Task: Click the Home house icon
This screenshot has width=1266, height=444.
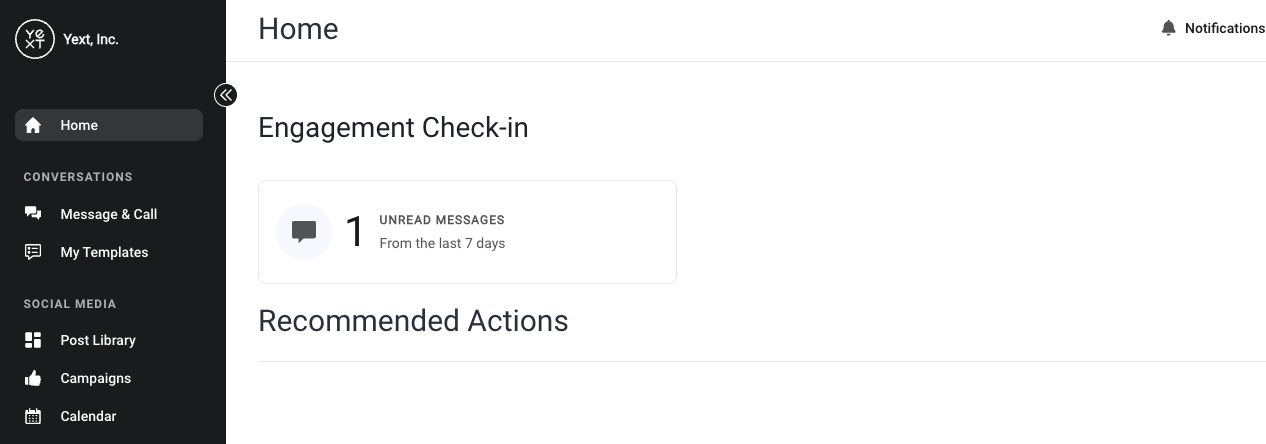Action: coord(33,125)
